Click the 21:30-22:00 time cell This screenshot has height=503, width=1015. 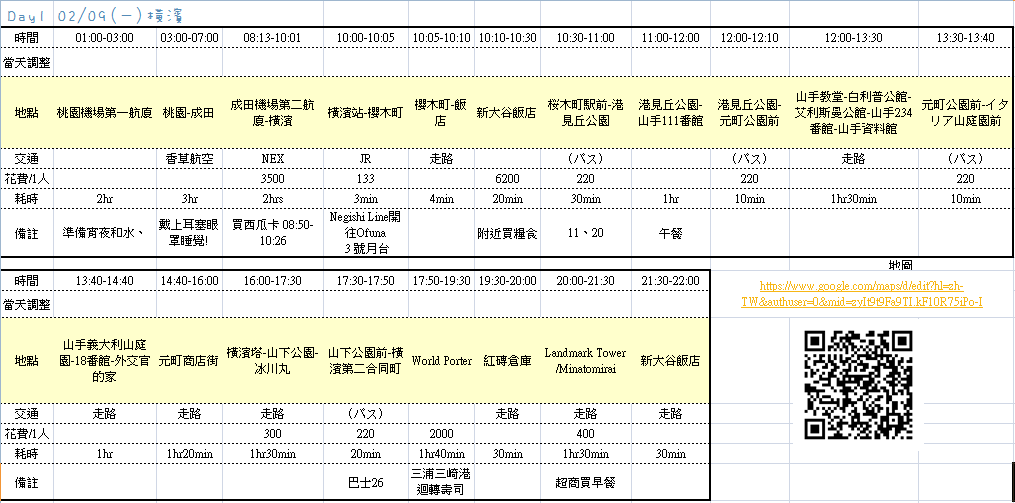671,281
